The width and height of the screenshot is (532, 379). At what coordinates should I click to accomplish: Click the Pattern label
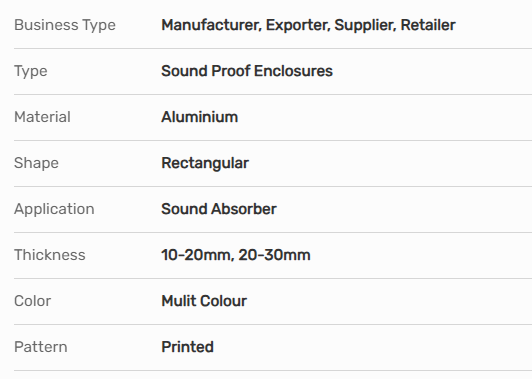pos(40,347)
